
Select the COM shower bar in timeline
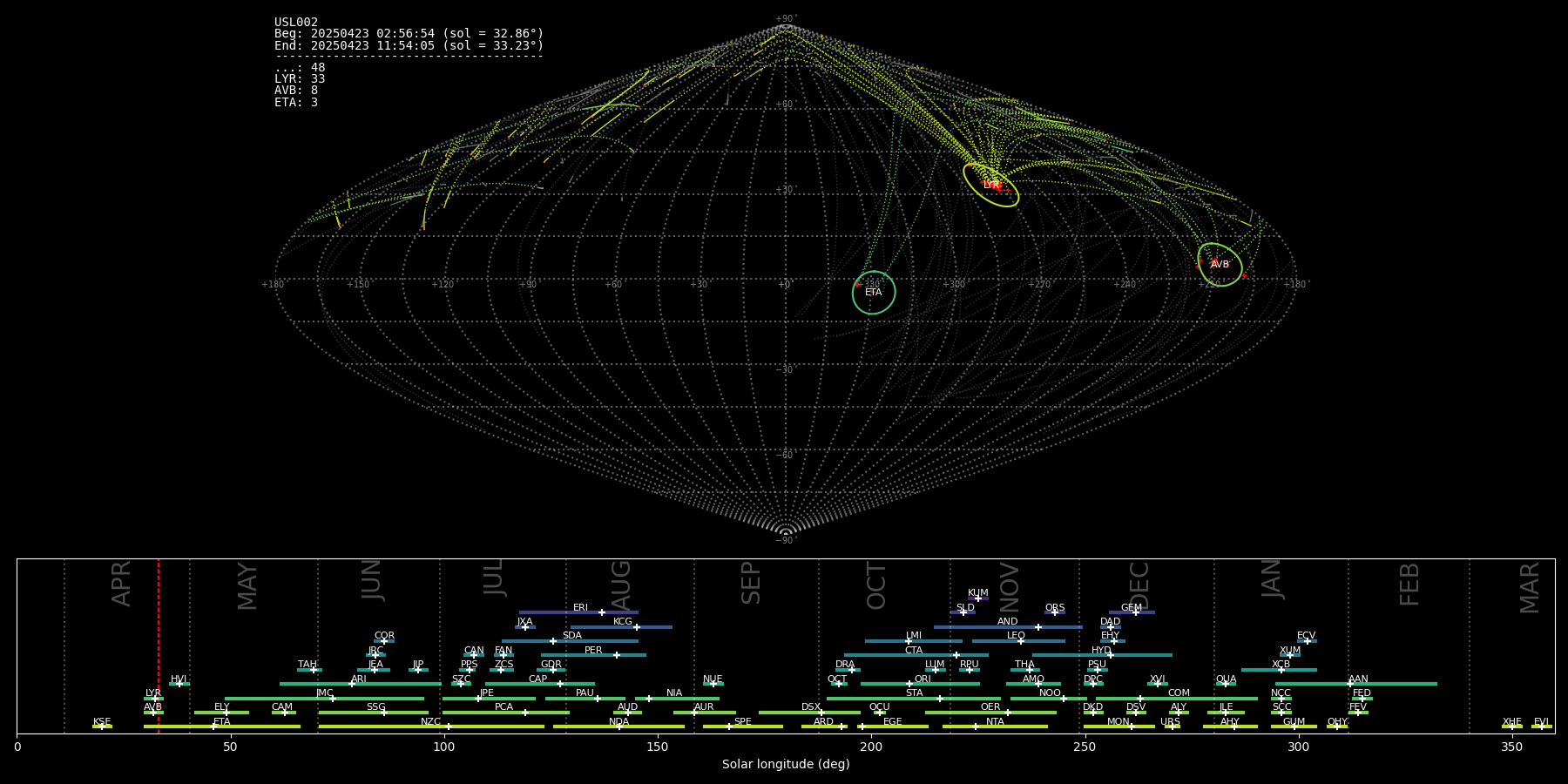pyautogui.click(x=1178, y=699)
